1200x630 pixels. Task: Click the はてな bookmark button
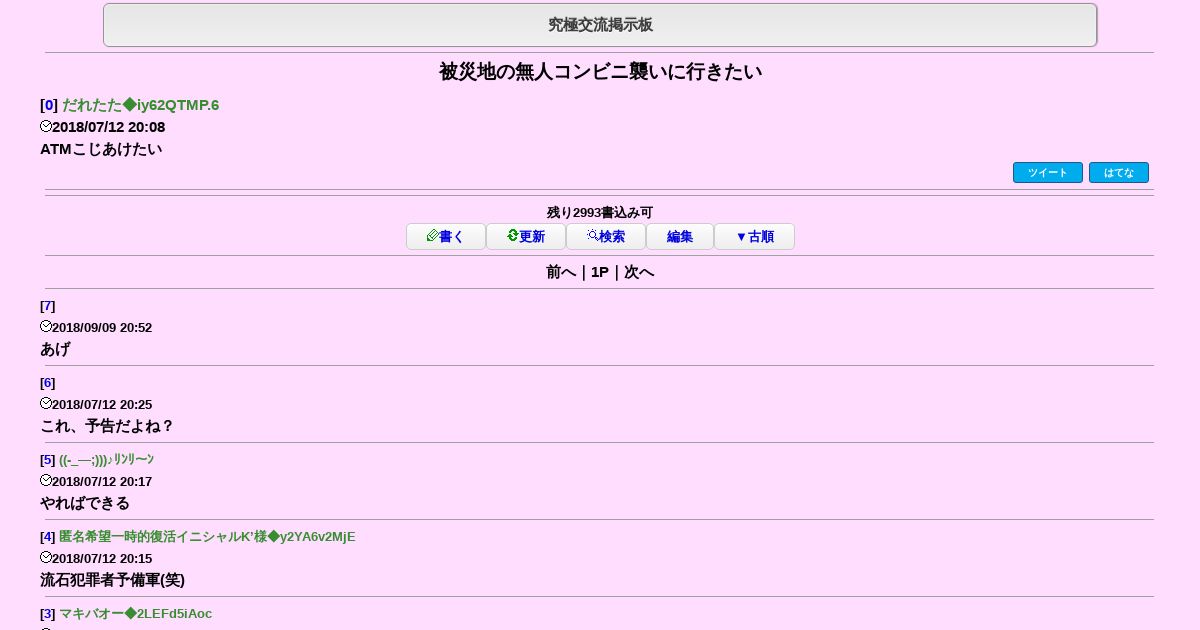(x=1118, y=173)
